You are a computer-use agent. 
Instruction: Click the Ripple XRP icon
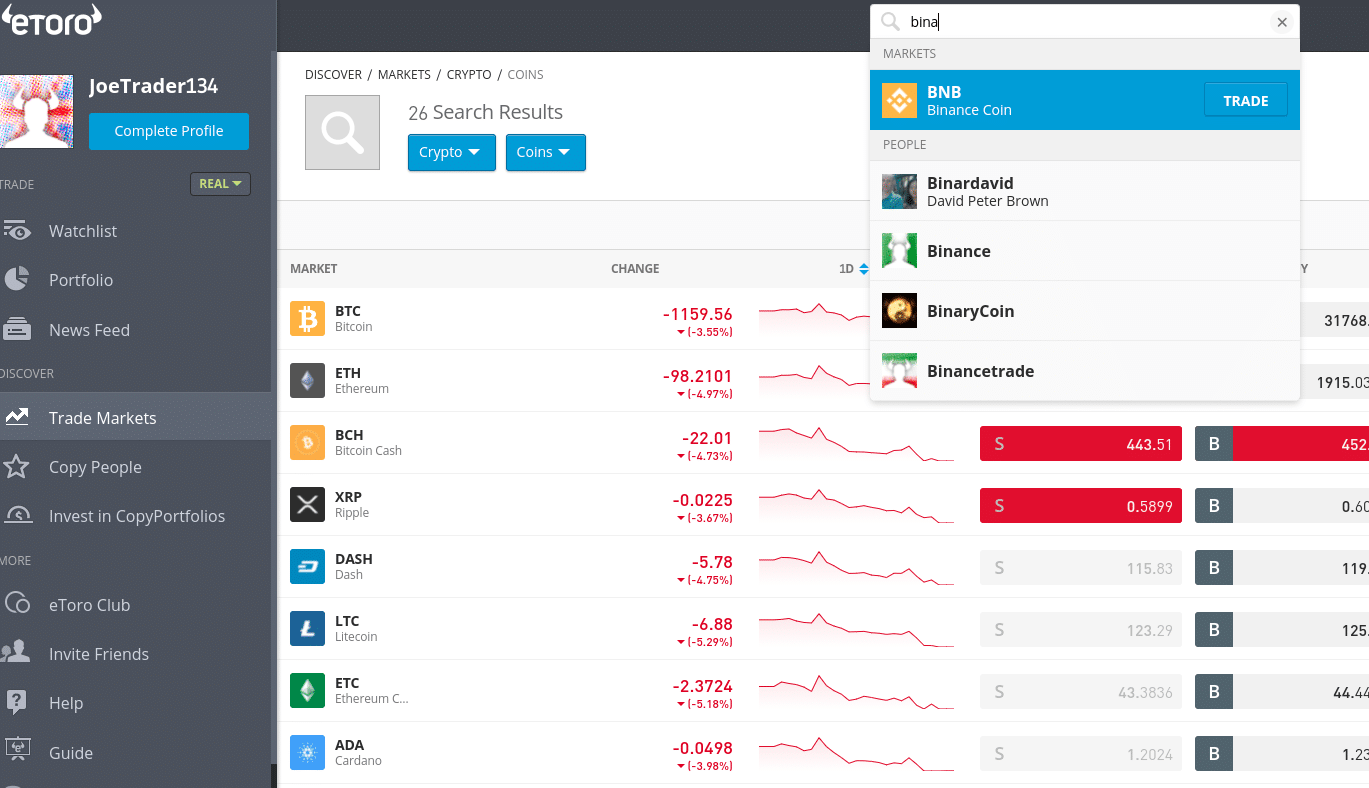click(x=307, y=505)
